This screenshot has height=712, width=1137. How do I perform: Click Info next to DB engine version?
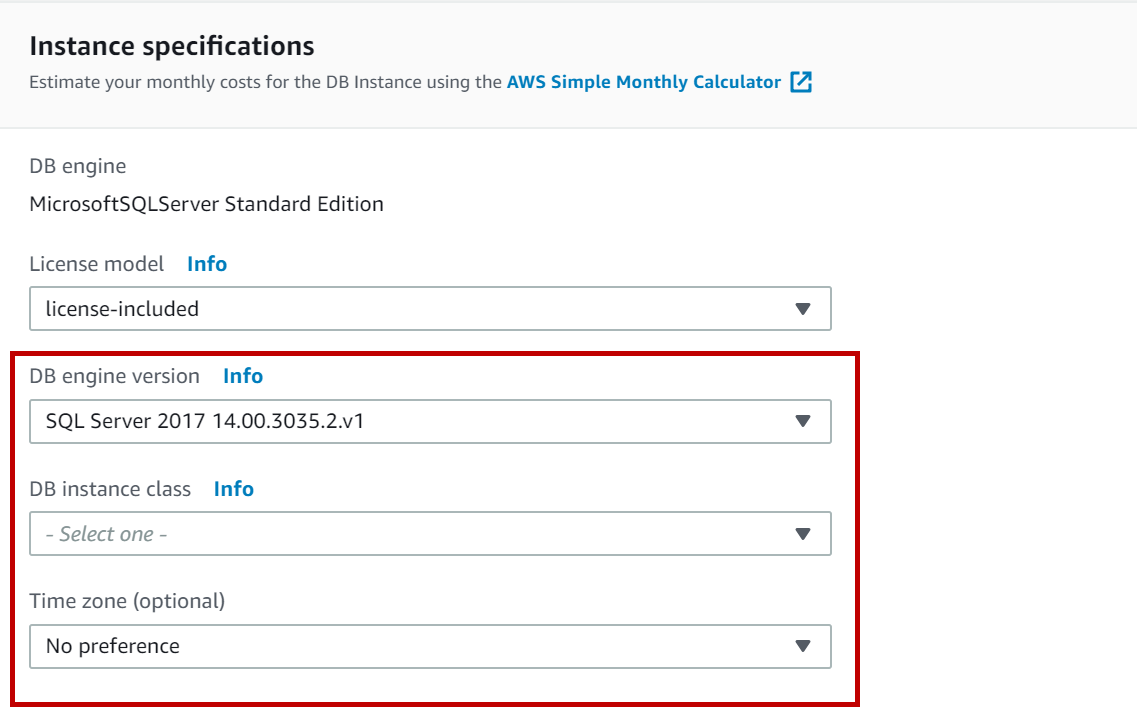243,376
